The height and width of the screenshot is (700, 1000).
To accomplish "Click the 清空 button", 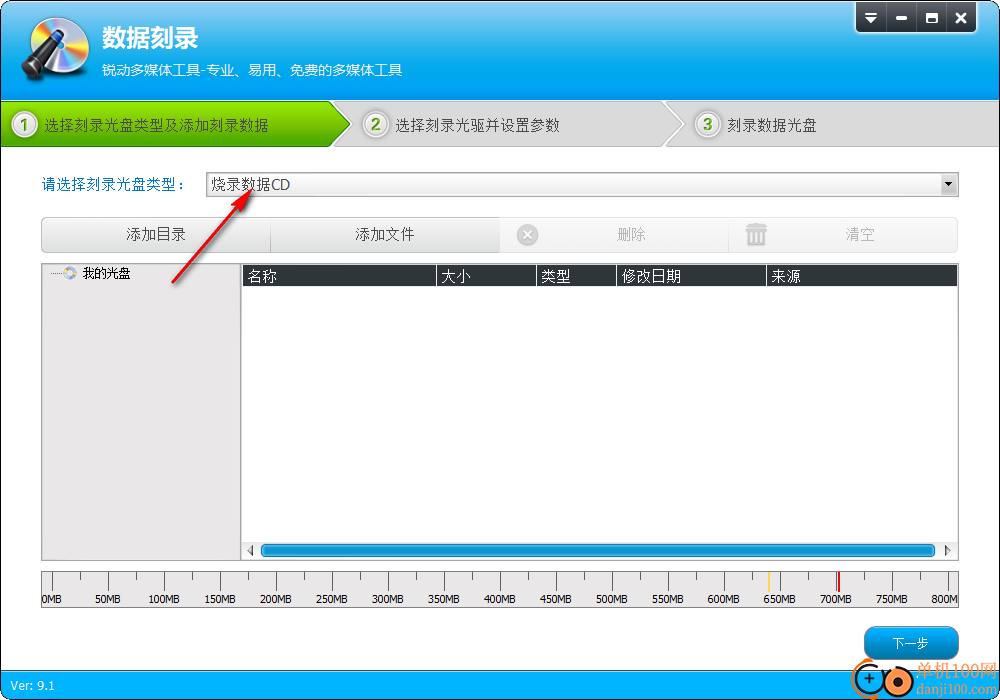I will click(x=843, y=235).
